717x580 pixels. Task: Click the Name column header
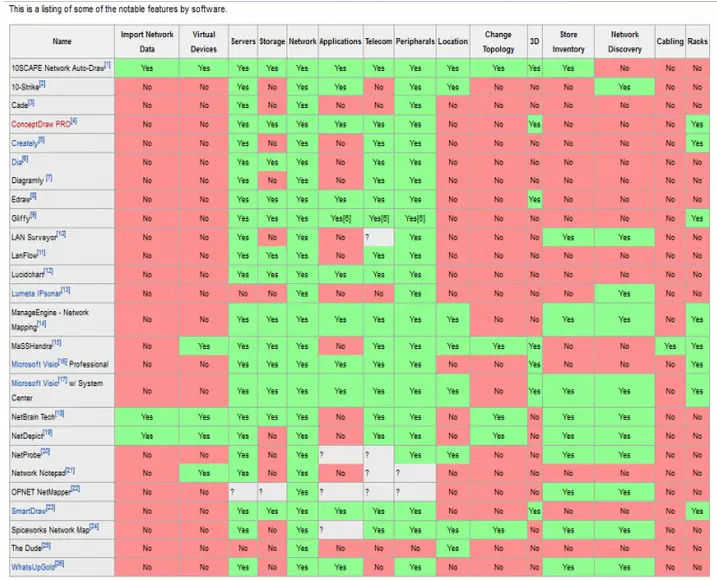tap(62, 42)
